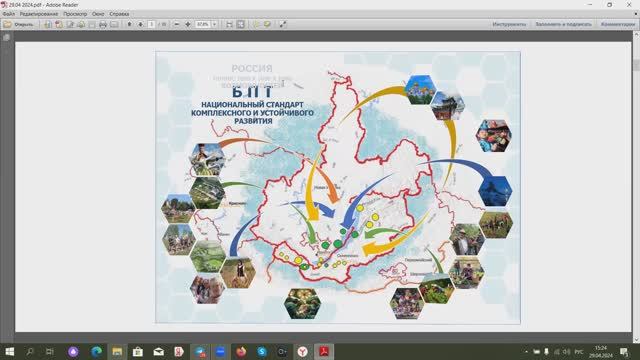Launch Microsoft Edge from taskbar
This screenshot has width=640, height=360.
tap(96, 351)
